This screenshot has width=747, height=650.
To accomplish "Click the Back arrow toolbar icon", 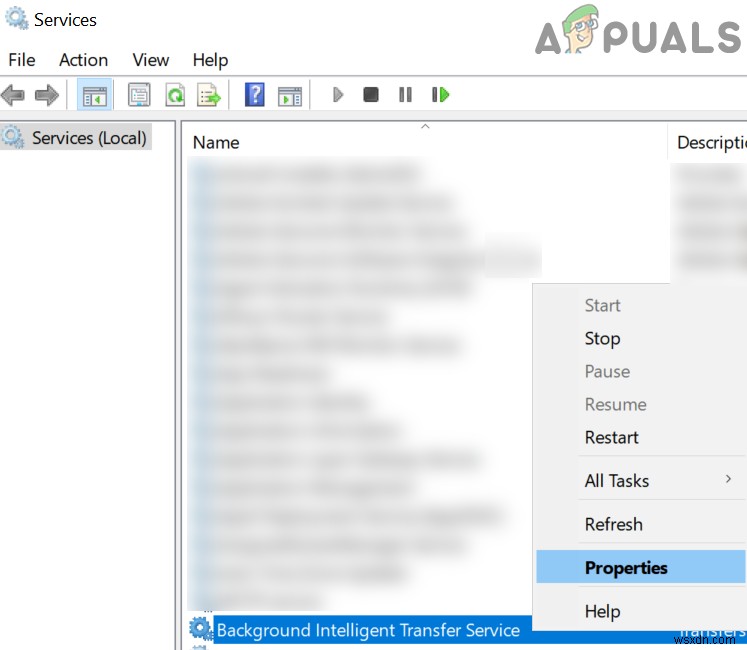I will pos(13,95).
